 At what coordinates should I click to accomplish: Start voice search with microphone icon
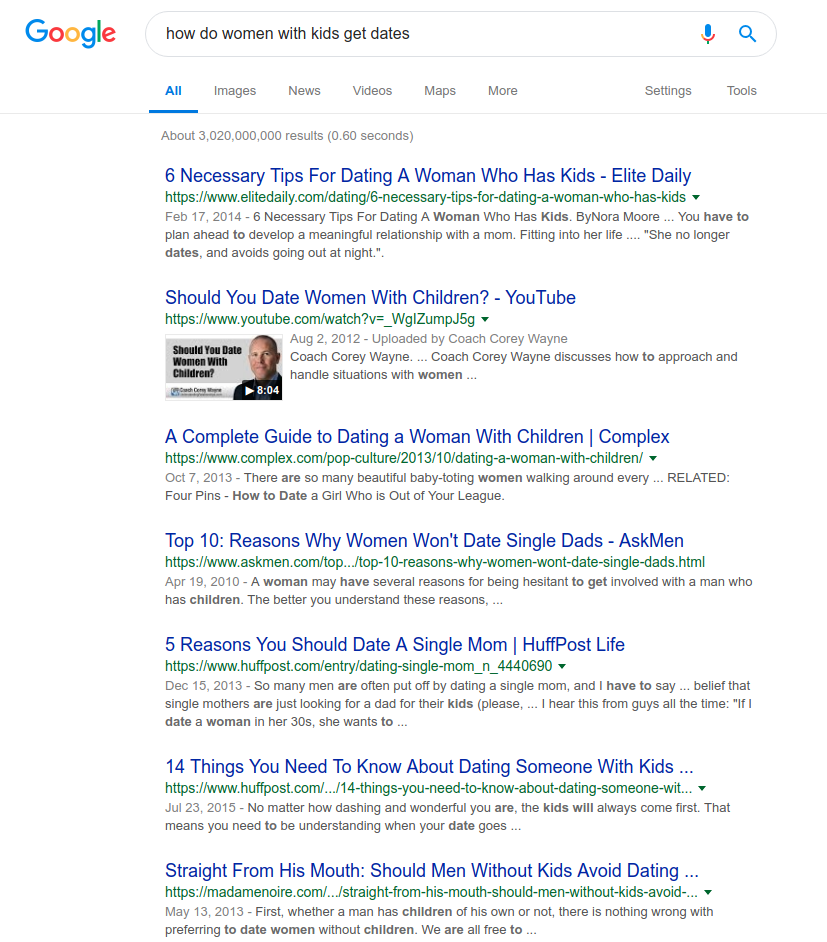708,34
